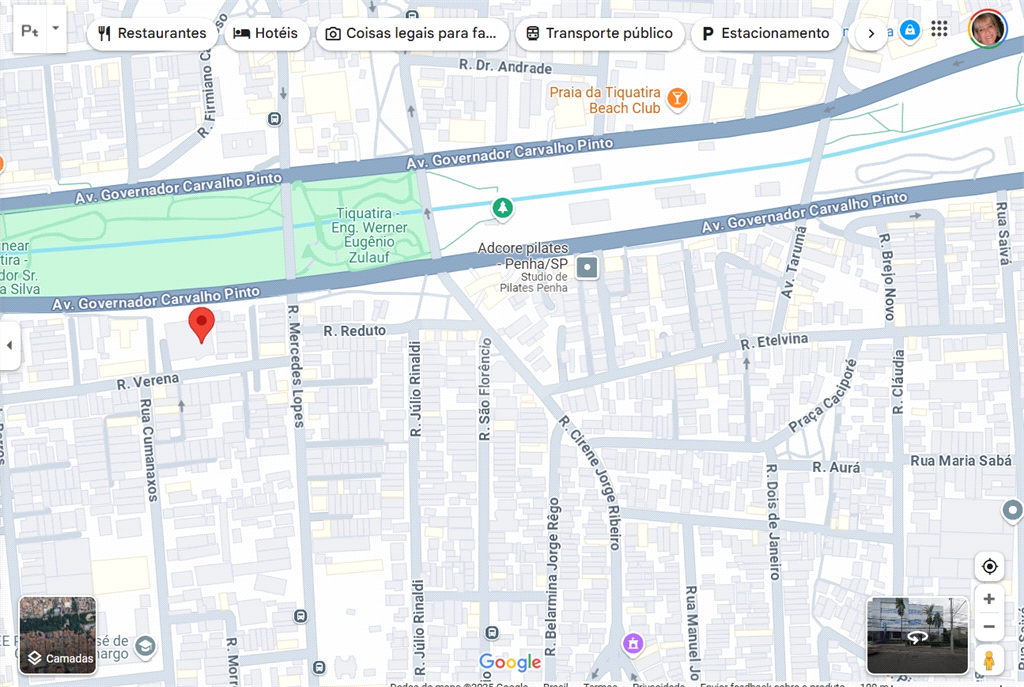Click the R. Cláudia street label
1024x687 pixels.
click(898, 382)
